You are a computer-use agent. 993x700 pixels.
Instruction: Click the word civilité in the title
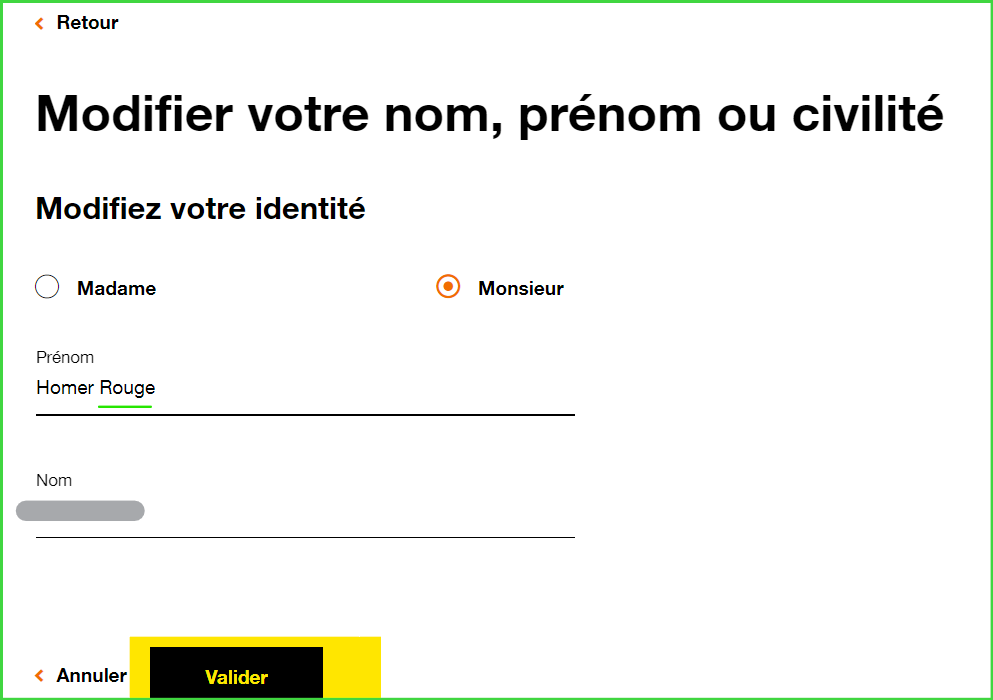pyautogui.click(x=867, y=113)
